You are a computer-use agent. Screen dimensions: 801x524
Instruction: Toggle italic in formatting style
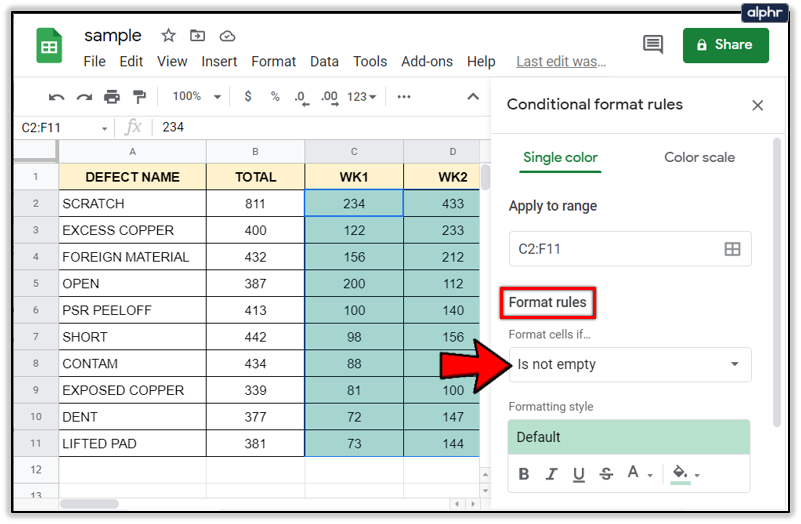[x=551, y=473]
